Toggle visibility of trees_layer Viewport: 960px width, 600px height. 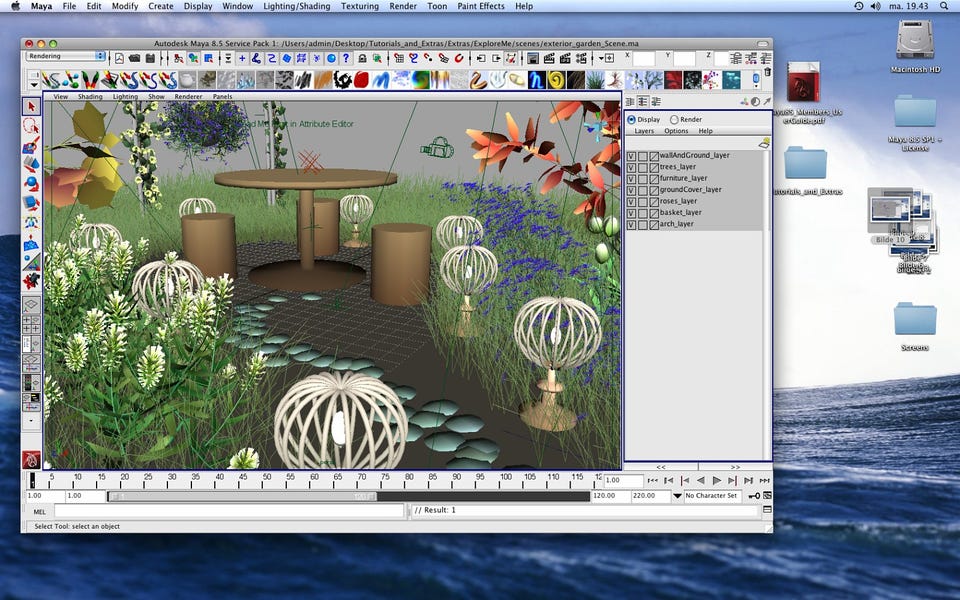click(631, 167)
